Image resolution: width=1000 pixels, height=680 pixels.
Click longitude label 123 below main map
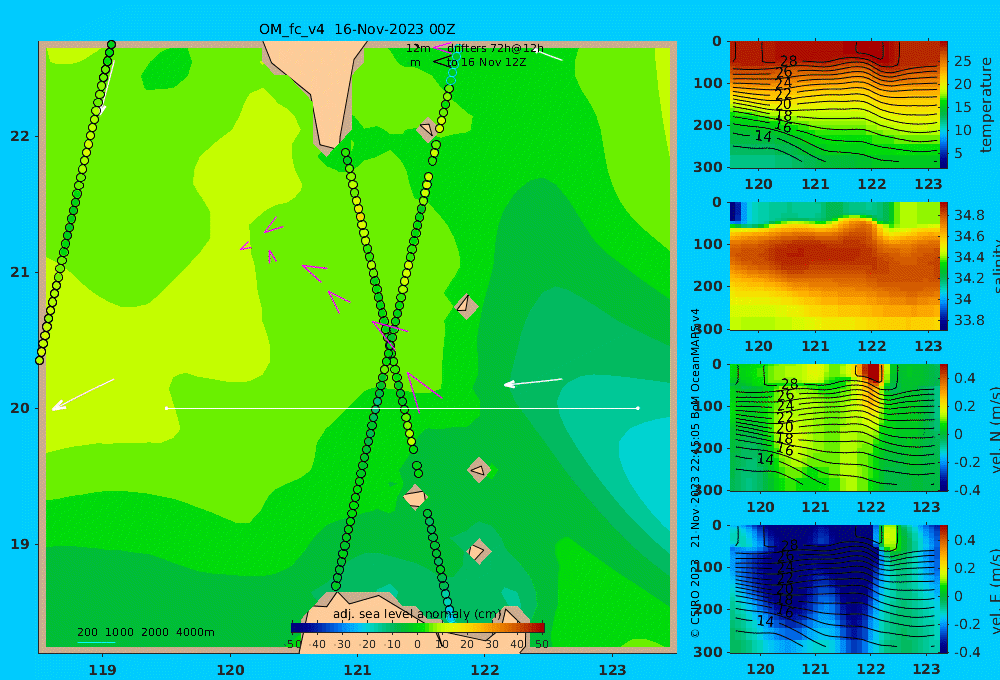click(x=612, y=670)
